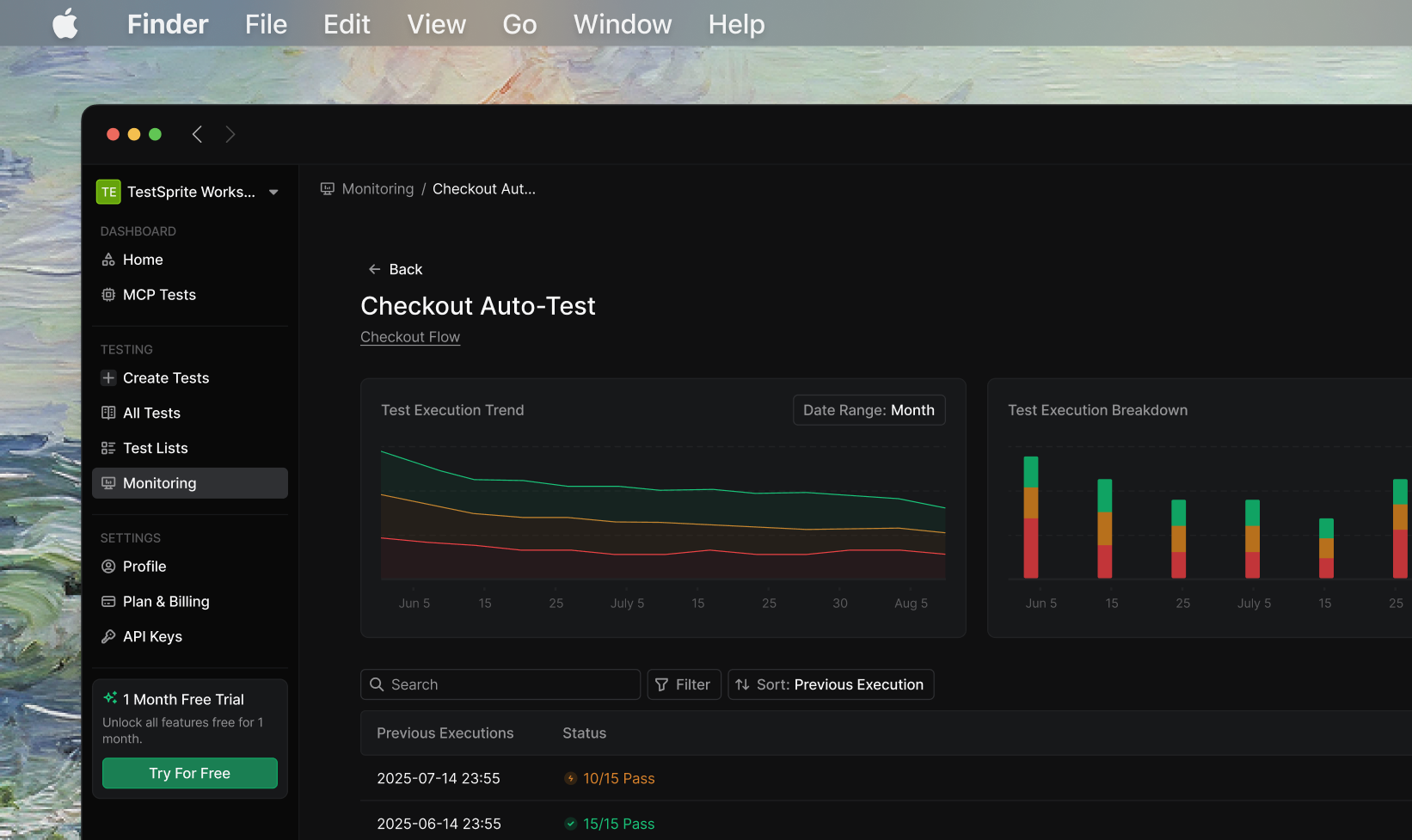Click the Previous Executions column header

(445, 733)
